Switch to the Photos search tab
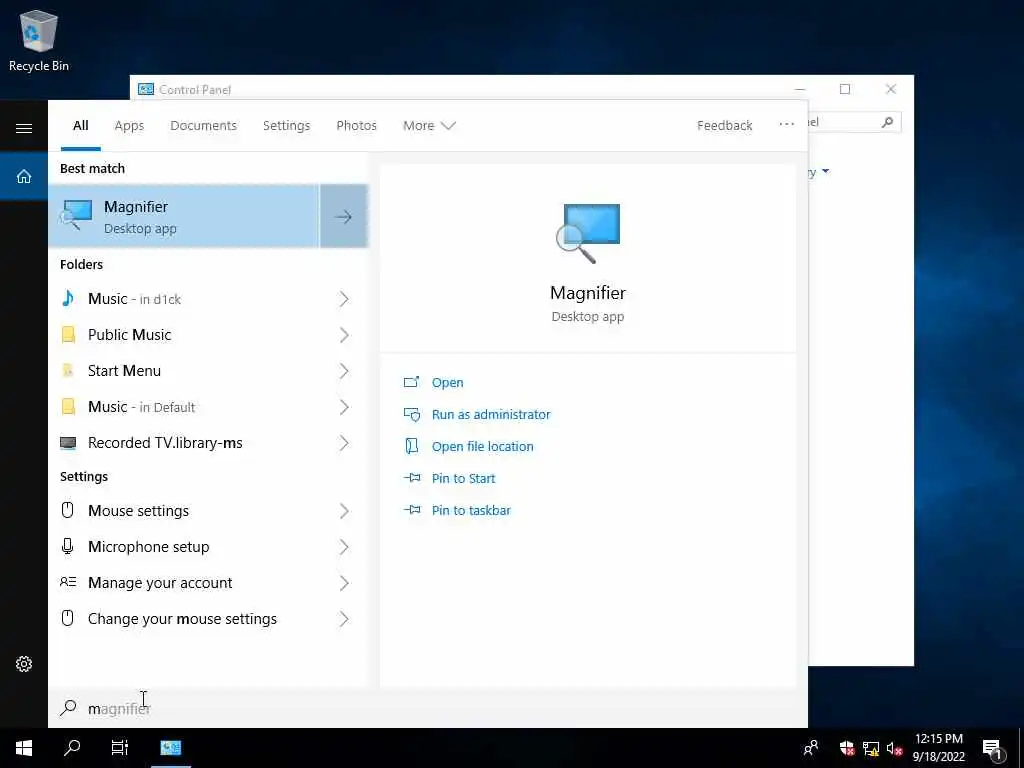 click(x=357, y=125)
